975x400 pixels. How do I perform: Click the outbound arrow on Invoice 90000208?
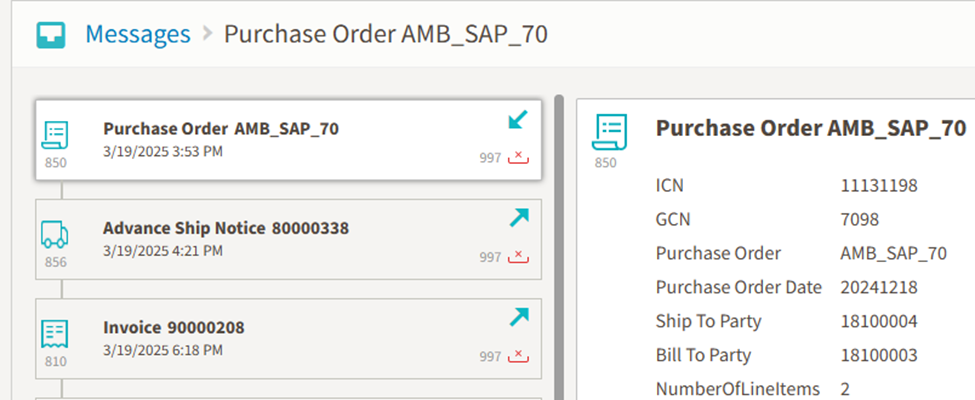coord(519,317)
